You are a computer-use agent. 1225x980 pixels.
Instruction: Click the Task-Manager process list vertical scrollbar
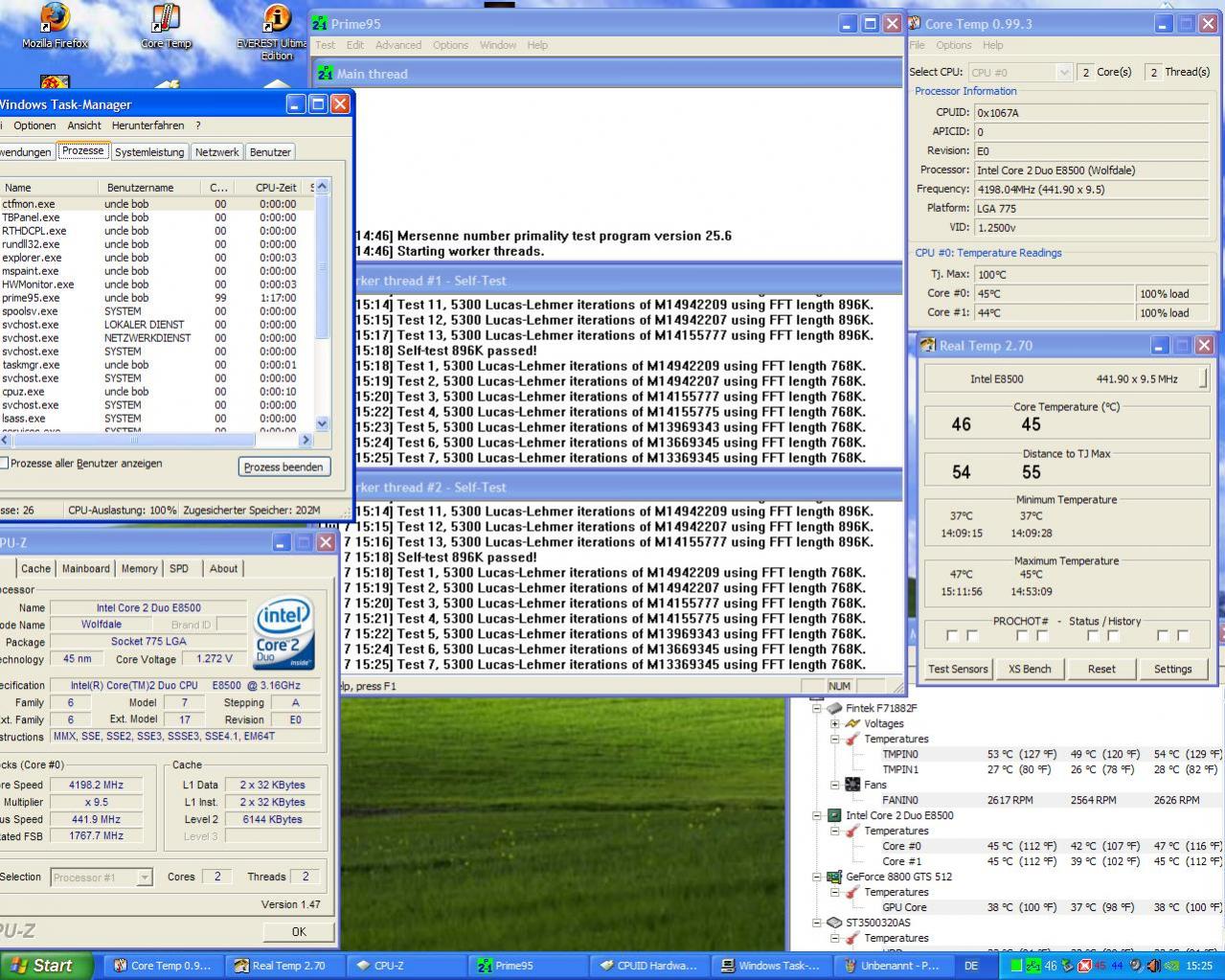pos(322,305)
